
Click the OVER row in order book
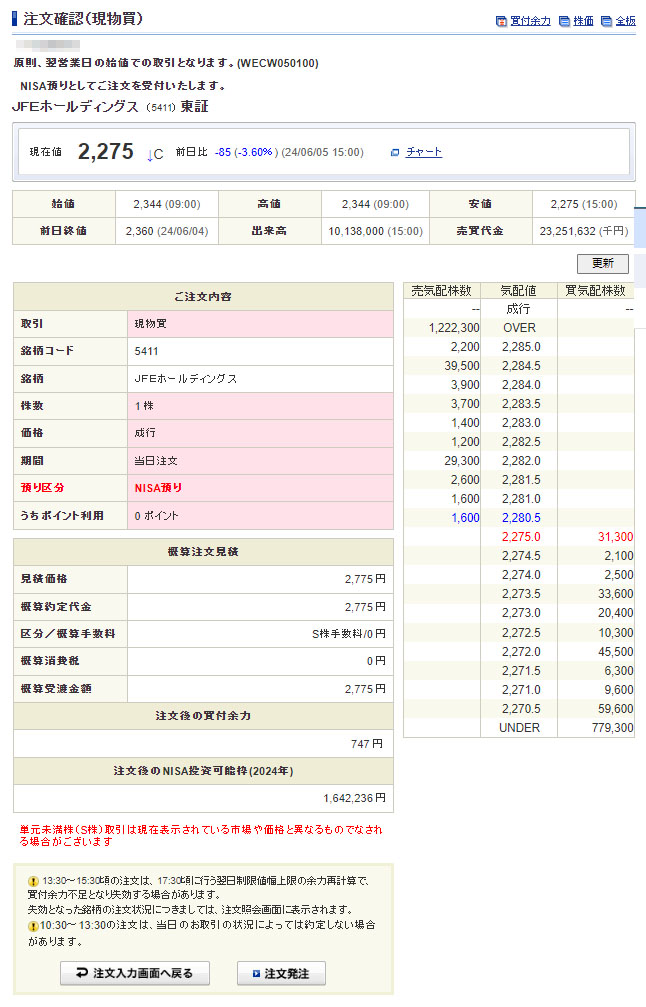click(520, 328)
